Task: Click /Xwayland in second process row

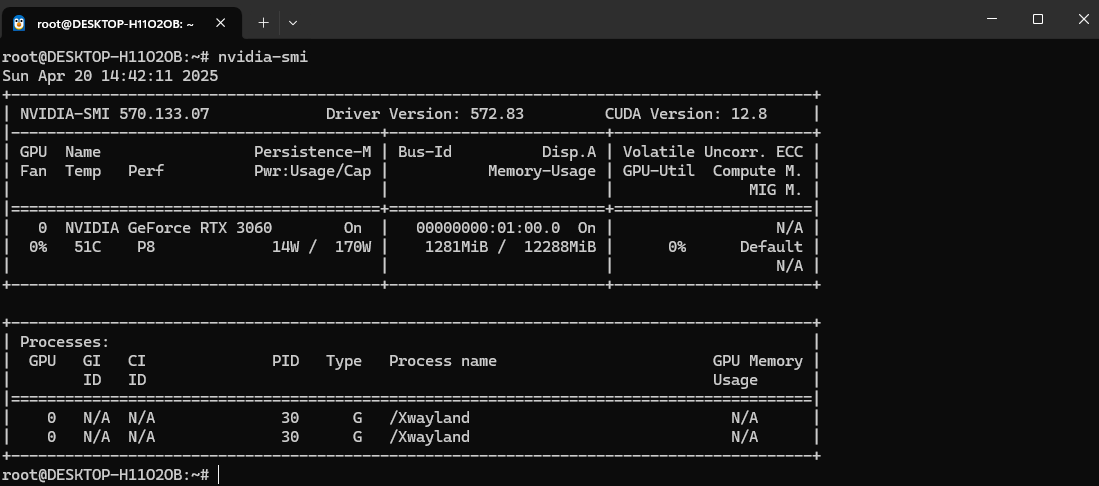Action: point(430,437)
